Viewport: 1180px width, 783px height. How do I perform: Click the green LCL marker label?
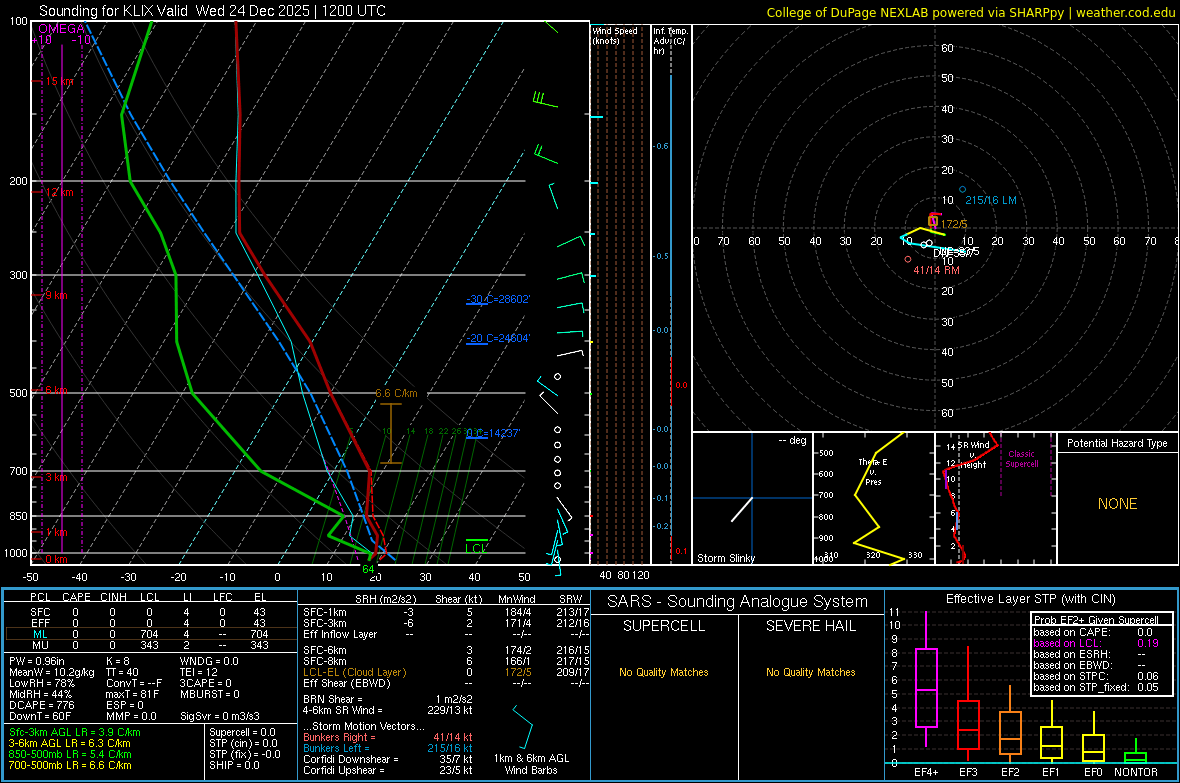click(476, 548)
